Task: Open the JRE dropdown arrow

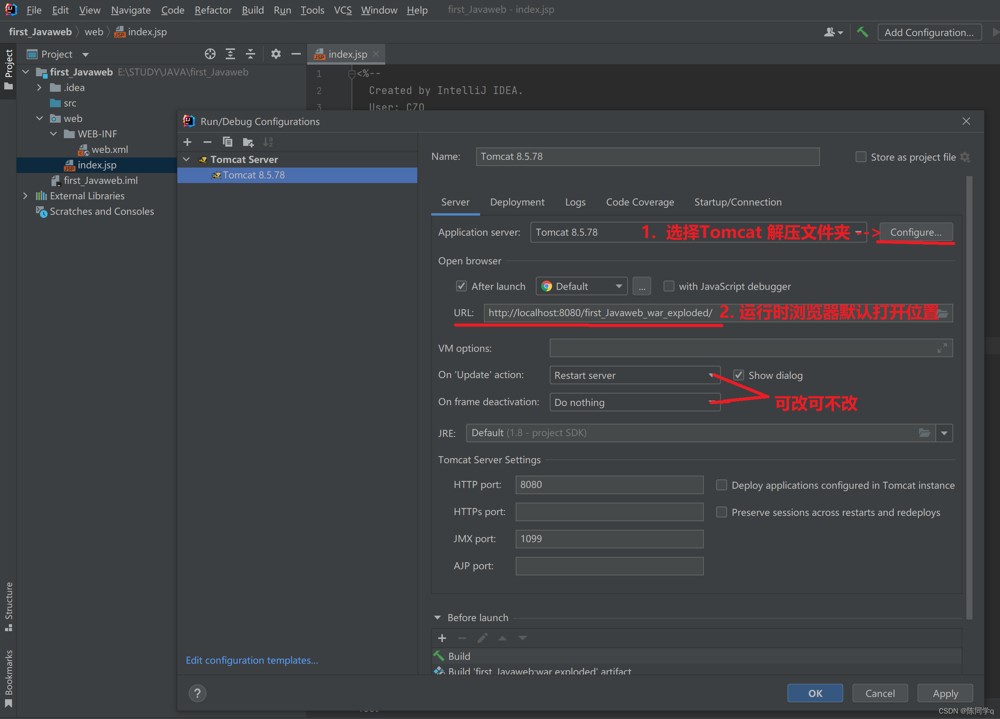Action: click(944, 433)
